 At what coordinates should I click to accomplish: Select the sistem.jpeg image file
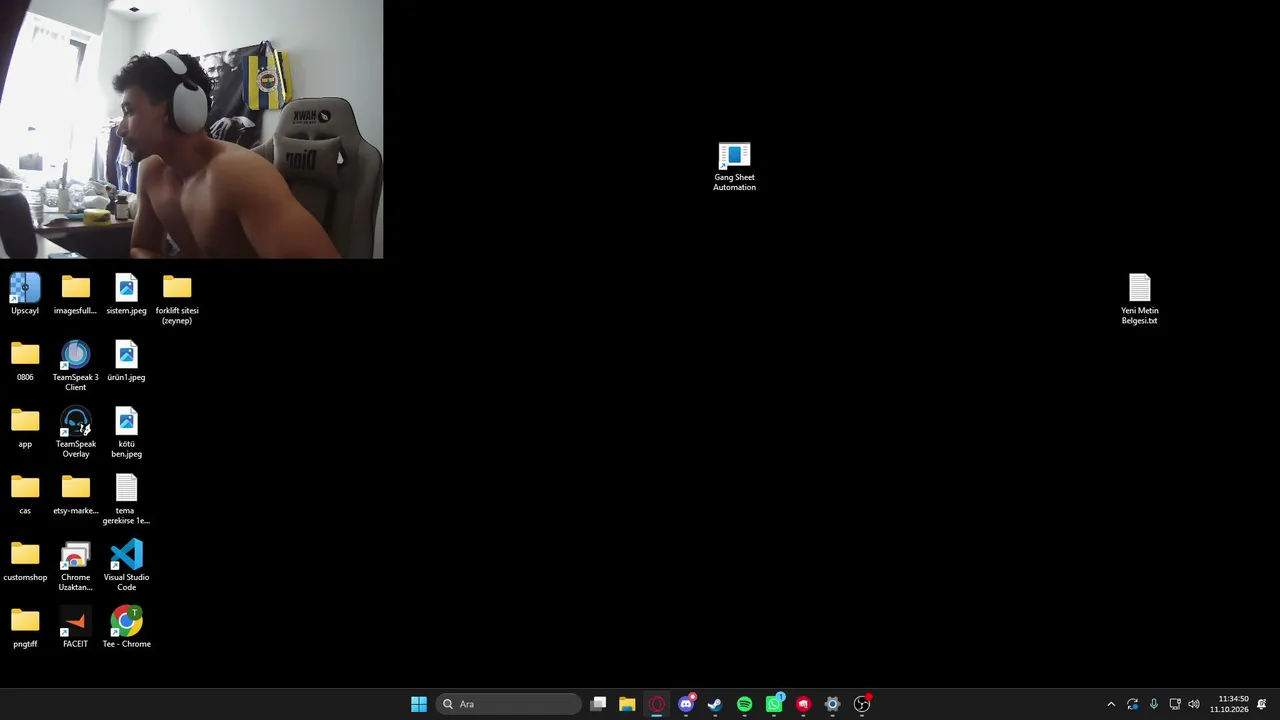(x=126, y=294)
